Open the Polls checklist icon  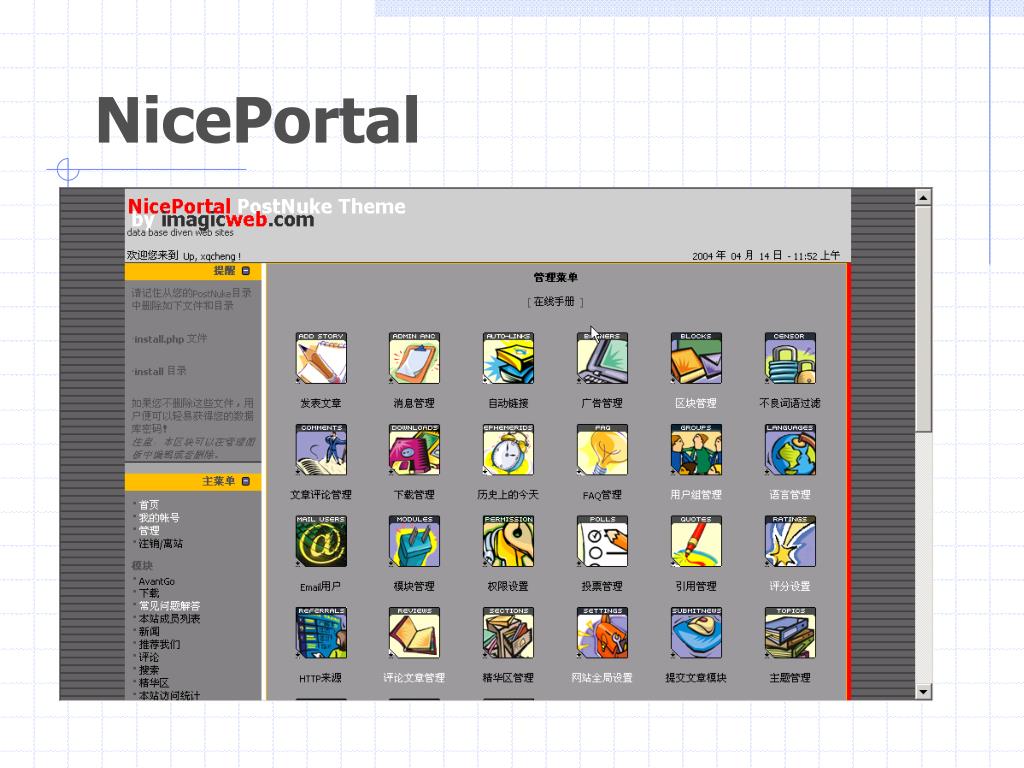pos(602,541)
